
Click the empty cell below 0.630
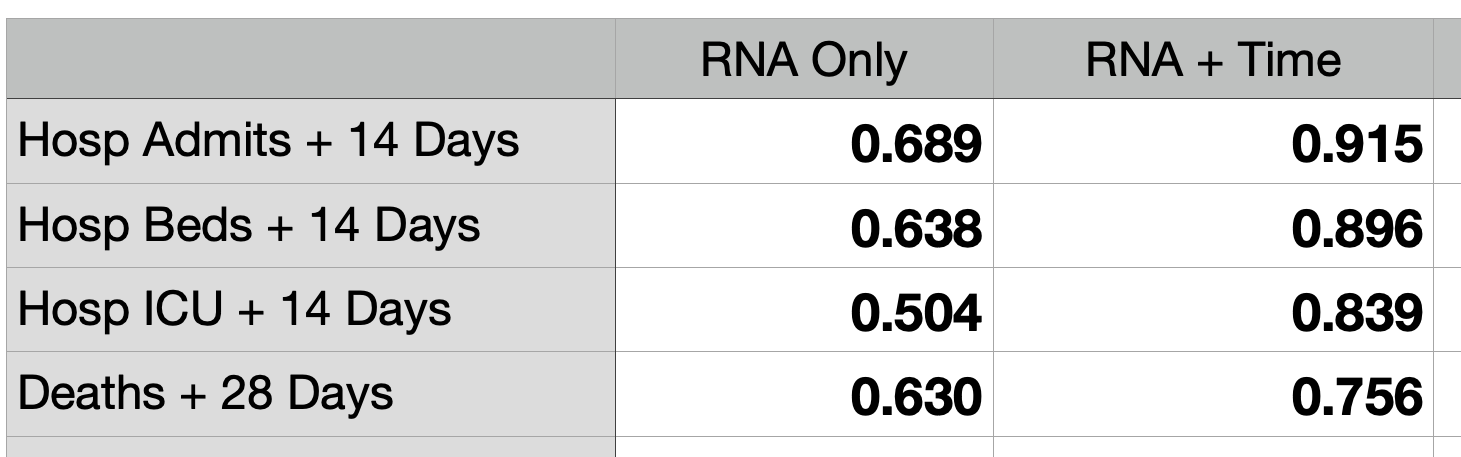804,447
